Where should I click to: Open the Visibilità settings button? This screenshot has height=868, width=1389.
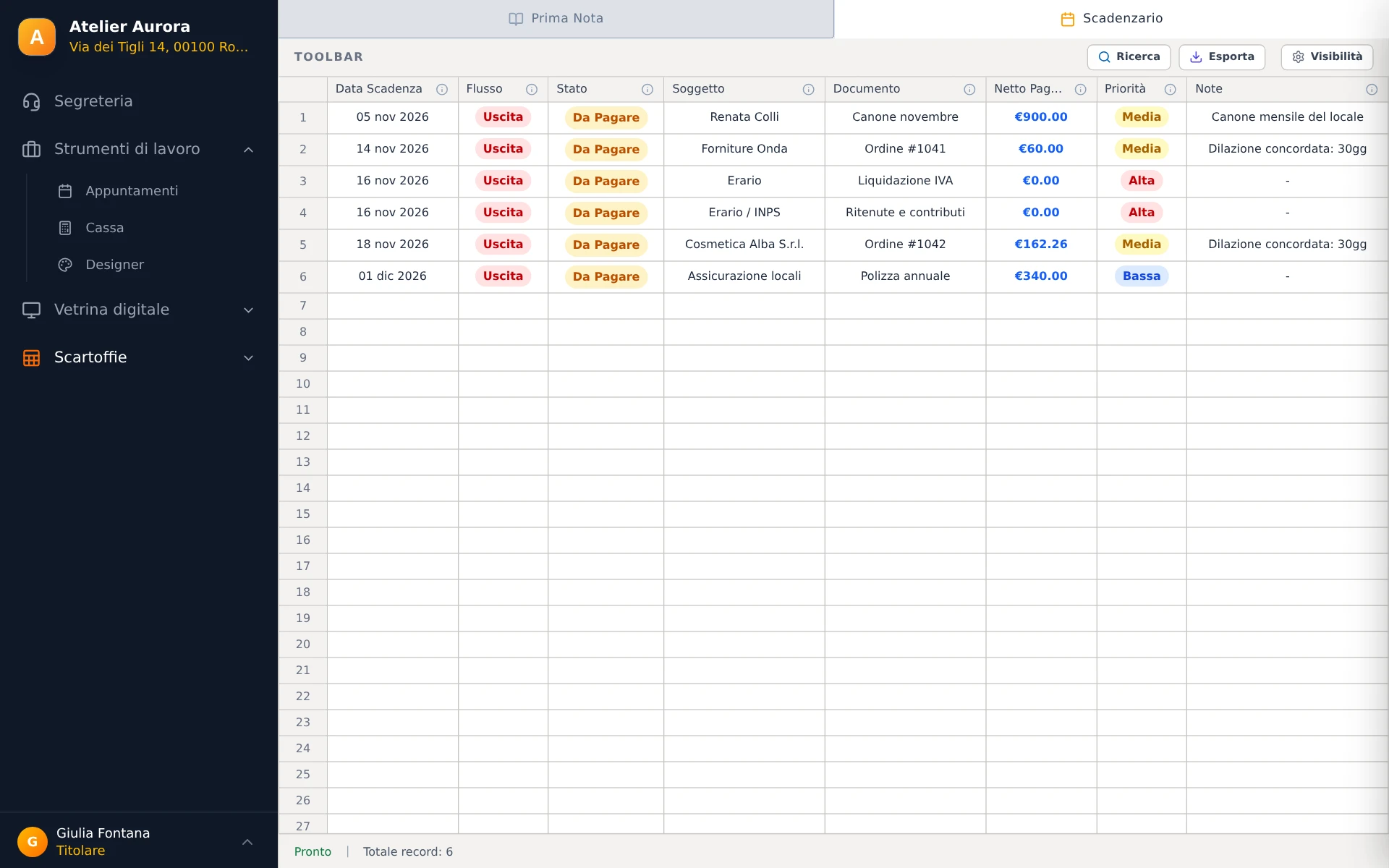tap(1327, 57)
